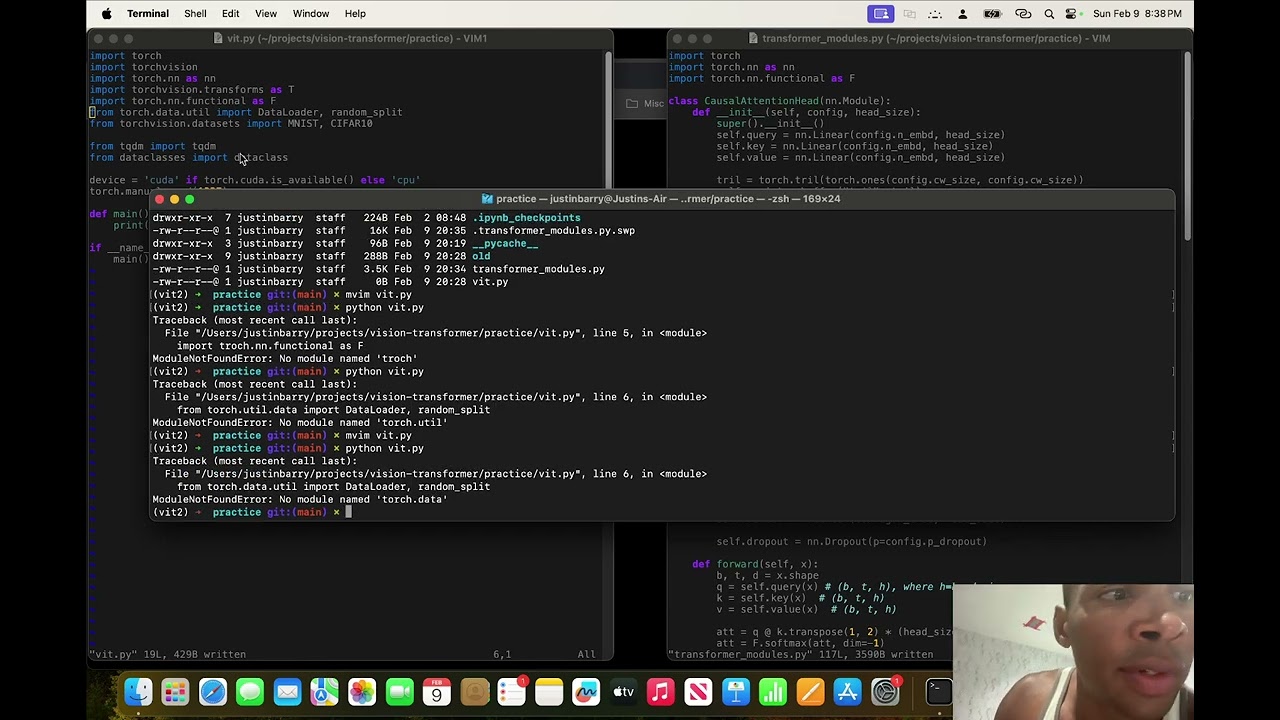Screen dimensions: 1280x720
Task: Open Launchpad in the dock
Action: (x=175, y=691)
